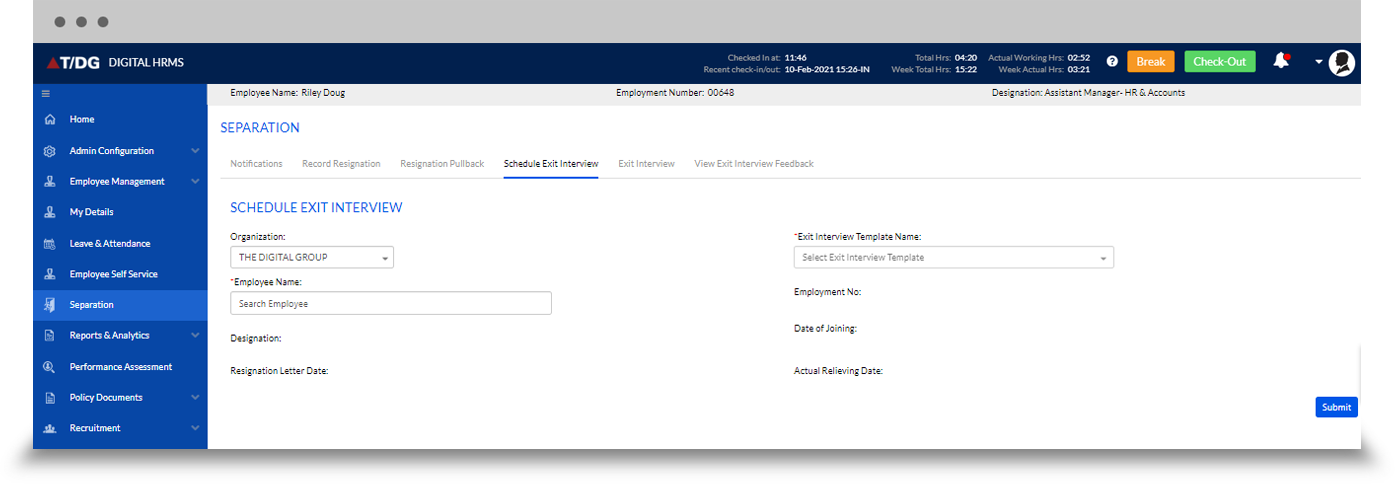This screenshot has width=1395, height=484.
Task: Open the Organization dropdown
Action: click(312, 257)
